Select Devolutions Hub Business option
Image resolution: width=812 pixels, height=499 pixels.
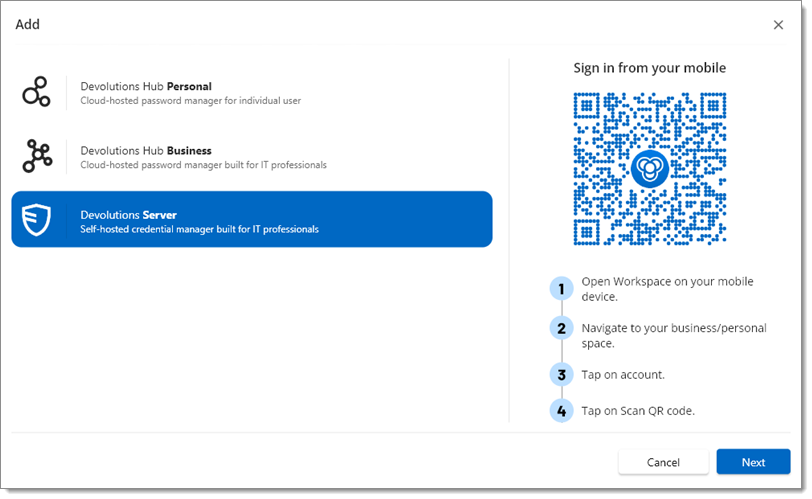tap(252, 157)
